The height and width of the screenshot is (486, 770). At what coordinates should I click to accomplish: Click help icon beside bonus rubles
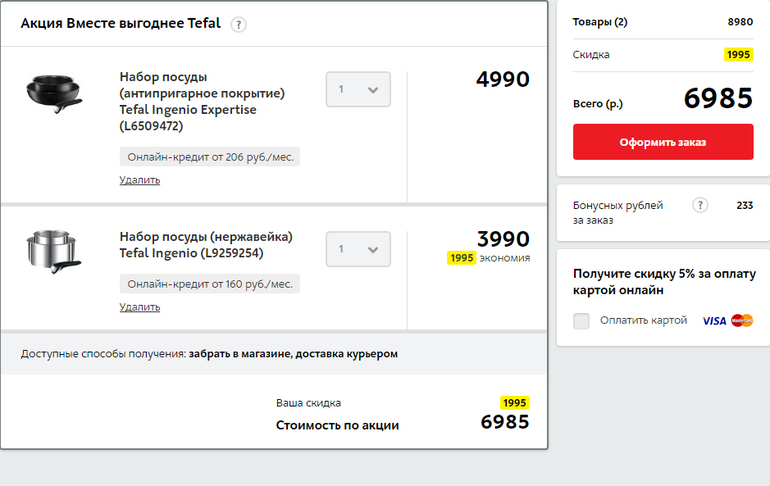[700, 205]
